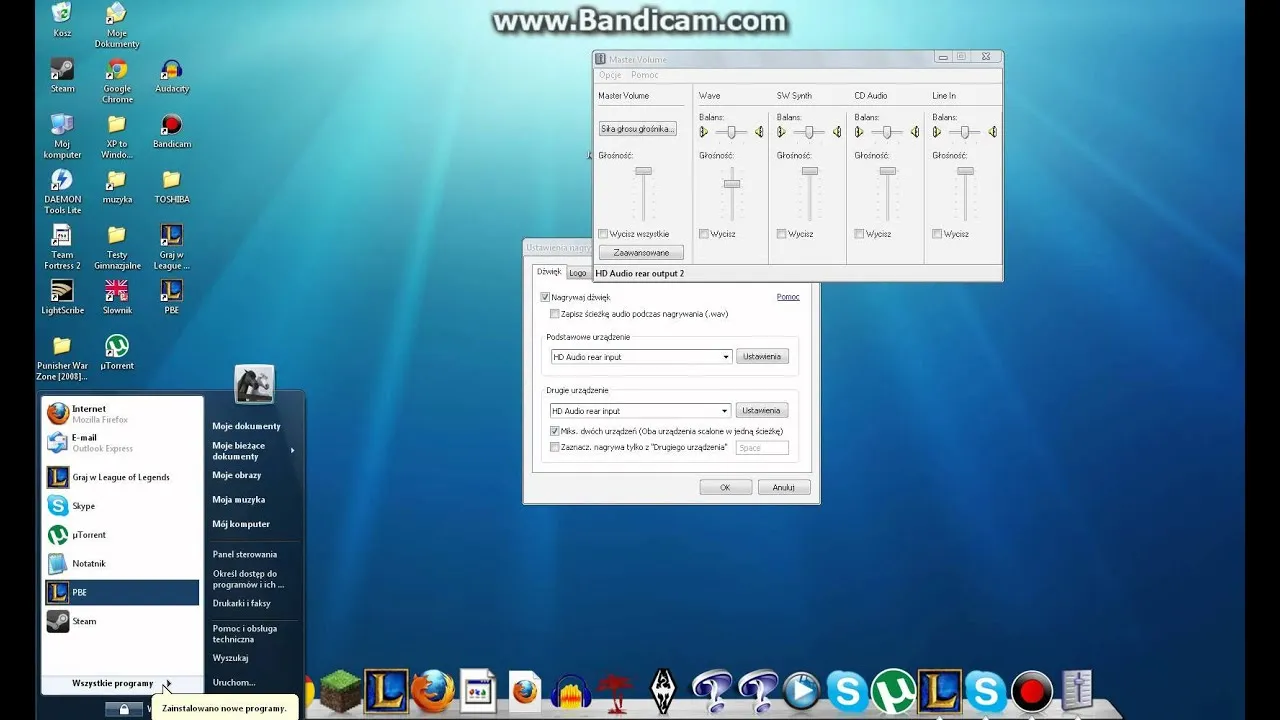Click the red record icon in dock
The width and height of the screenshot is (1280, 720).
tap(1031, 691)
